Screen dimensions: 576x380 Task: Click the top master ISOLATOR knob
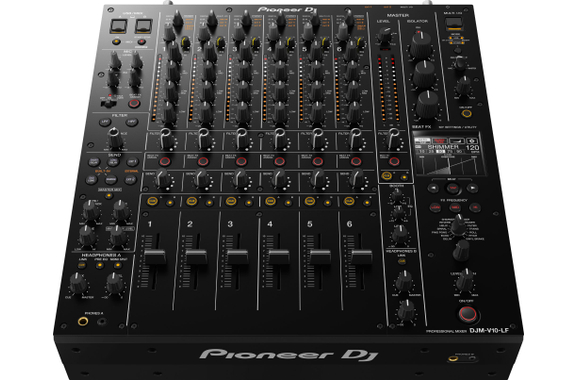point(420,45)
